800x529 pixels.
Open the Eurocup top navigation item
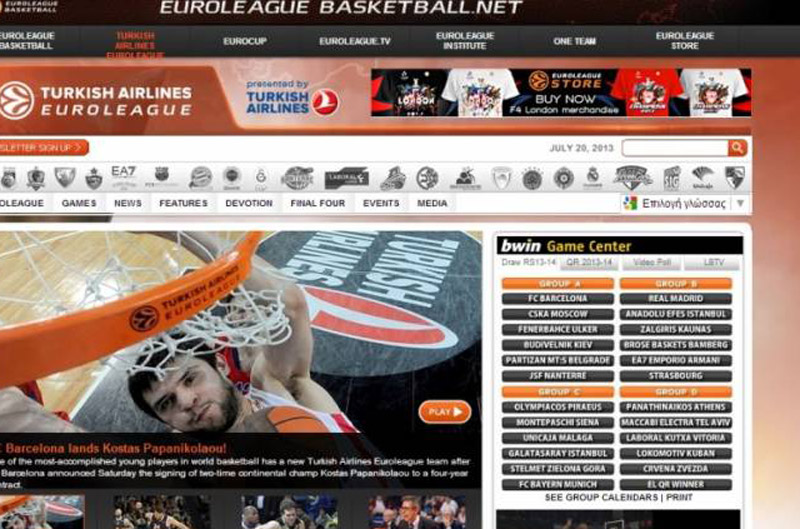(x=245, y=41)
